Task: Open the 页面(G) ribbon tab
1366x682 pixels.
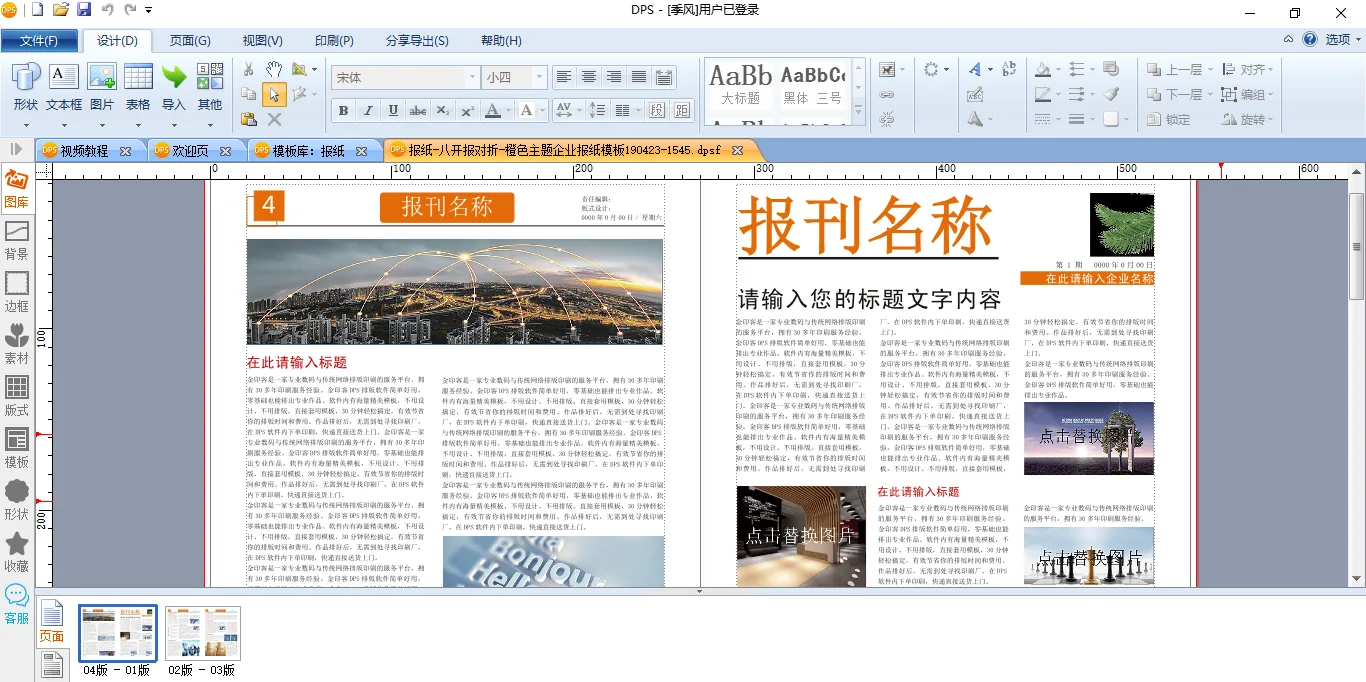Action: coord(190,41)
